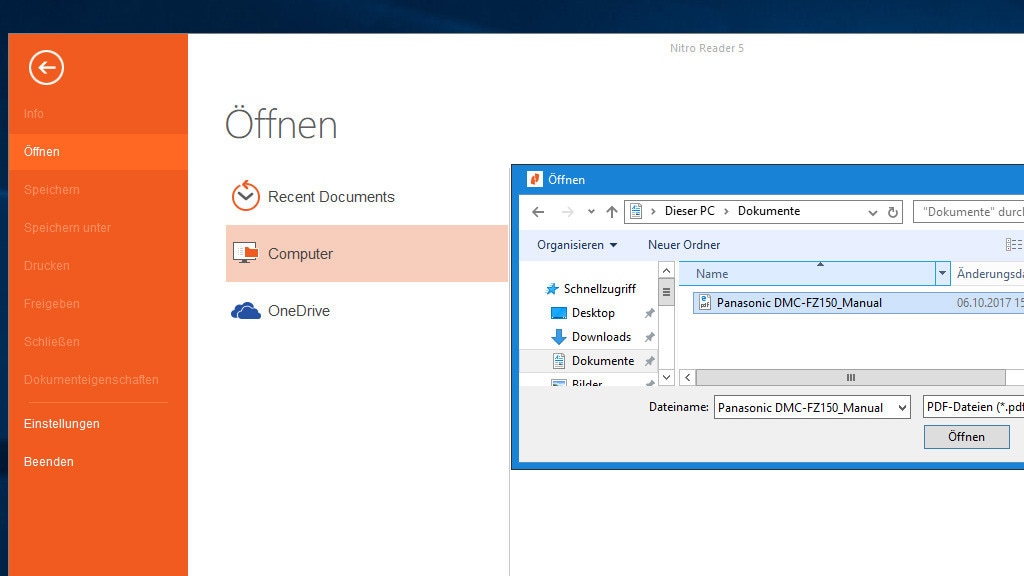Go back using the dialog's left arrow

click(538, 212)
